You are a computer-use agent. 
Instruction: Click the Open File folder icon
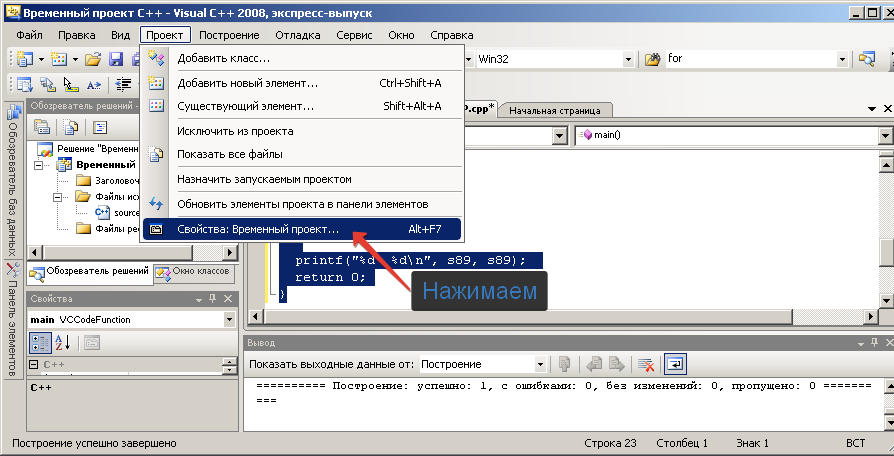(93, 58)
